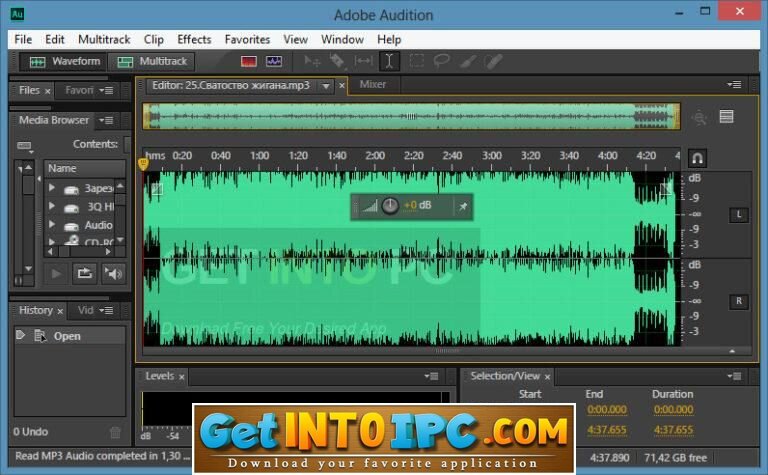Open the editor file dropdown arrow

coord(326,86)
